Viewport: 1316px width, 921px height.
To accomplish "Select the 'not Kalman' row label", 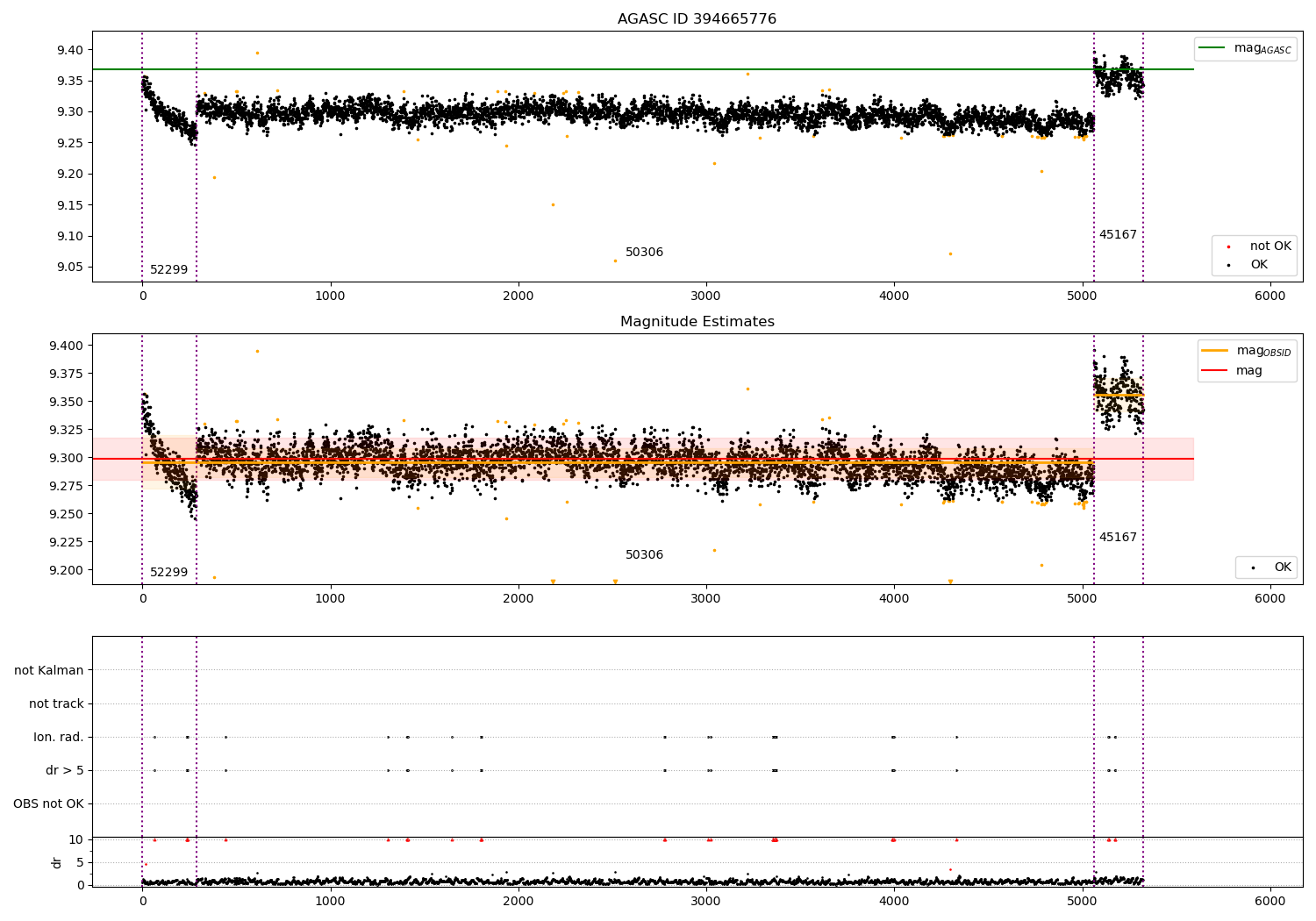I will [49, 670].
